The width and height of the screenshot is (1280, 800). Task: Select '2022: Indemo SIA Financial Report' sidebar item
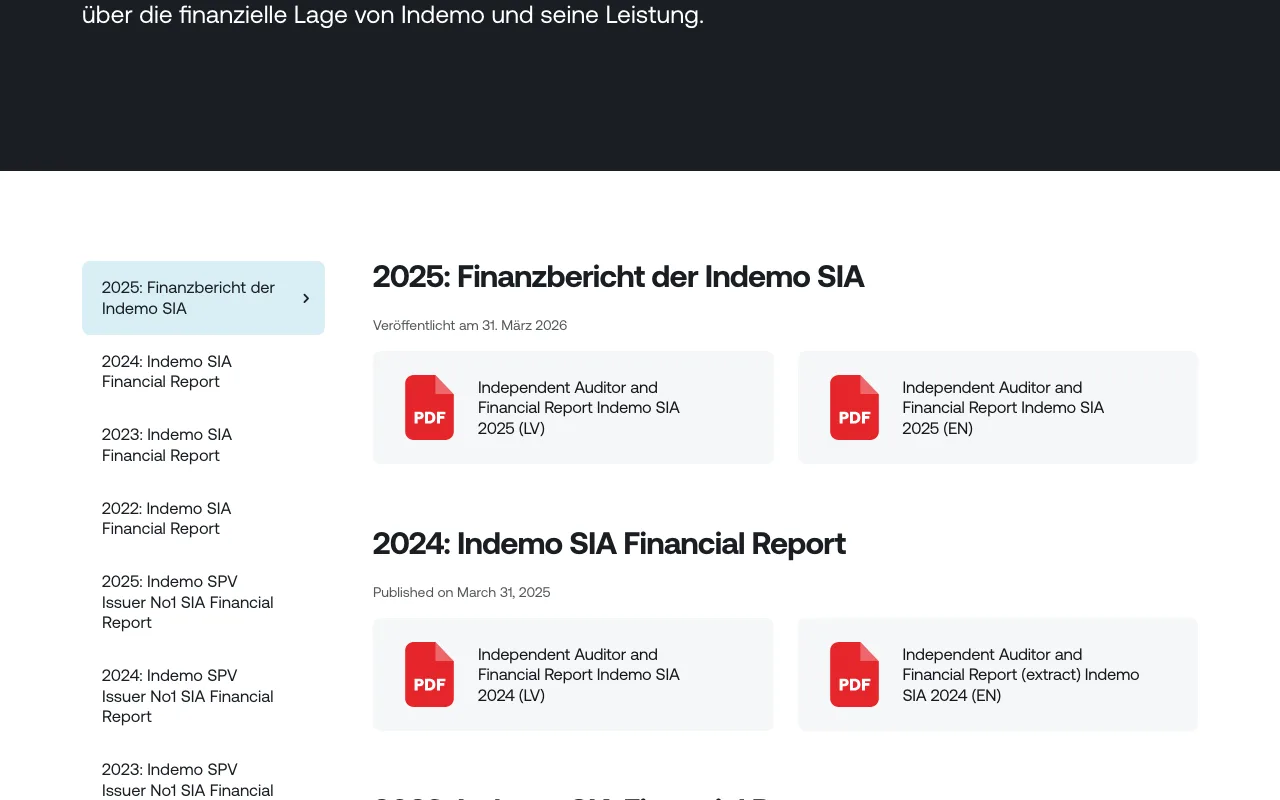pyautogui.click(x=203, y=518)
